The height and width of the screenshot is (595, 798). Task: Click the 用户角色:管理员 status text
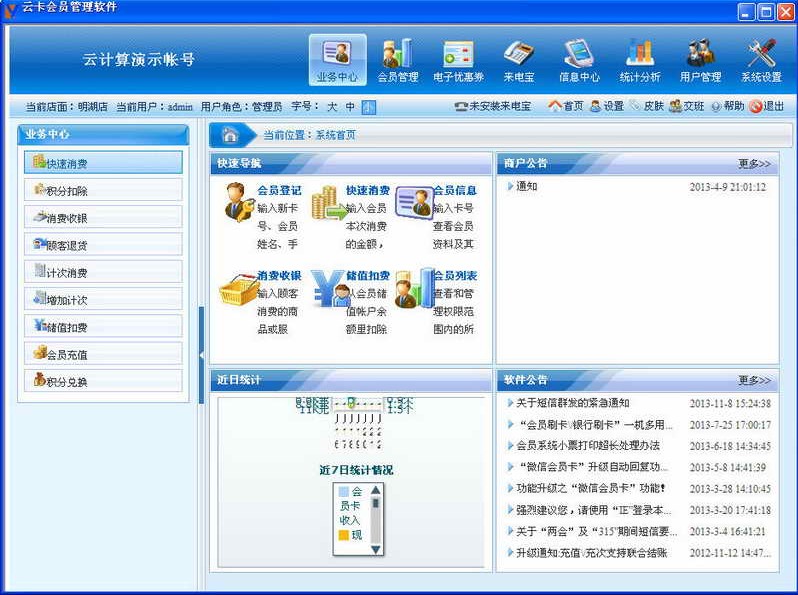coord(241,107)
